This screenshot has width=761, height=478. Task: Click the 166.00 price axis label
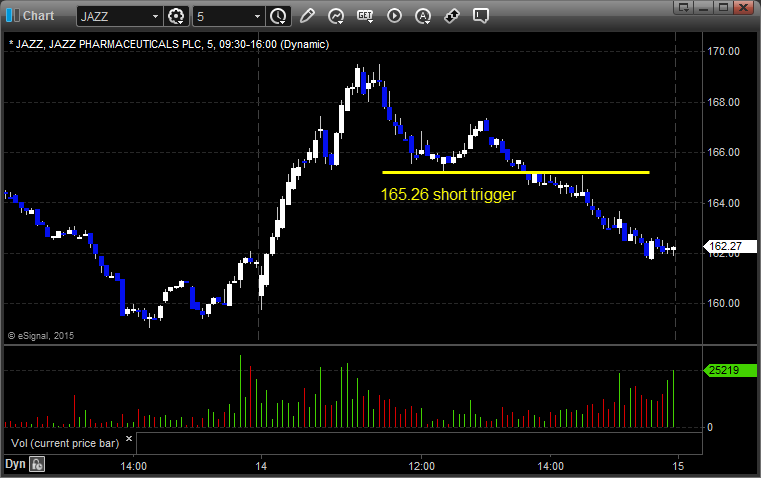723,152
